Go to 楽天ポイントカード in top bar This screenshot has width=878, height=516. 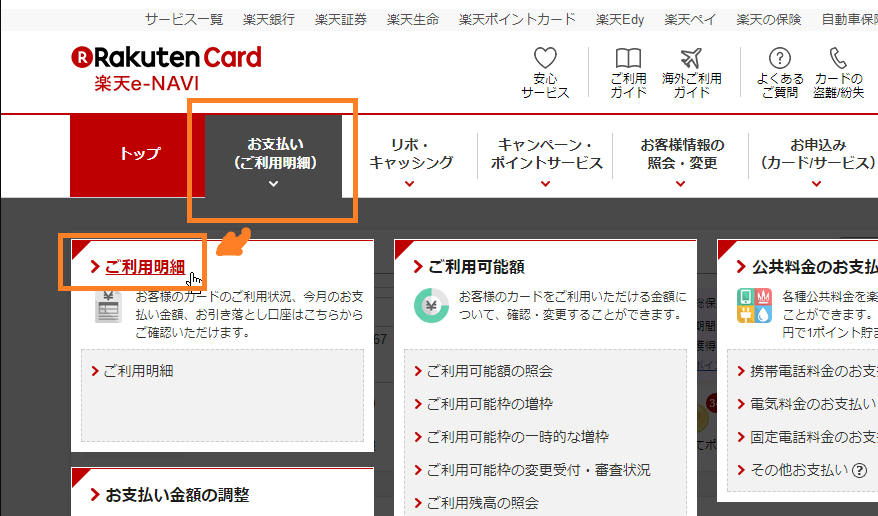[517, 20]
